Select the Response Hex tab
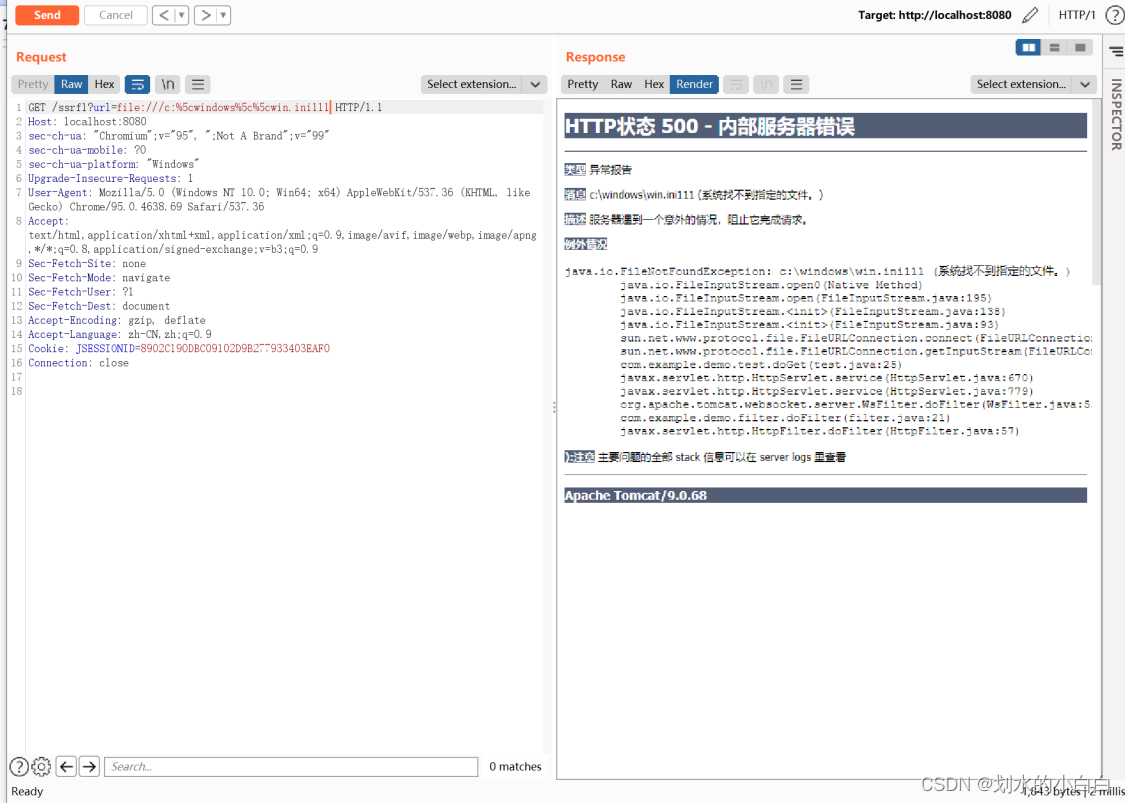 tap(654, 84)
